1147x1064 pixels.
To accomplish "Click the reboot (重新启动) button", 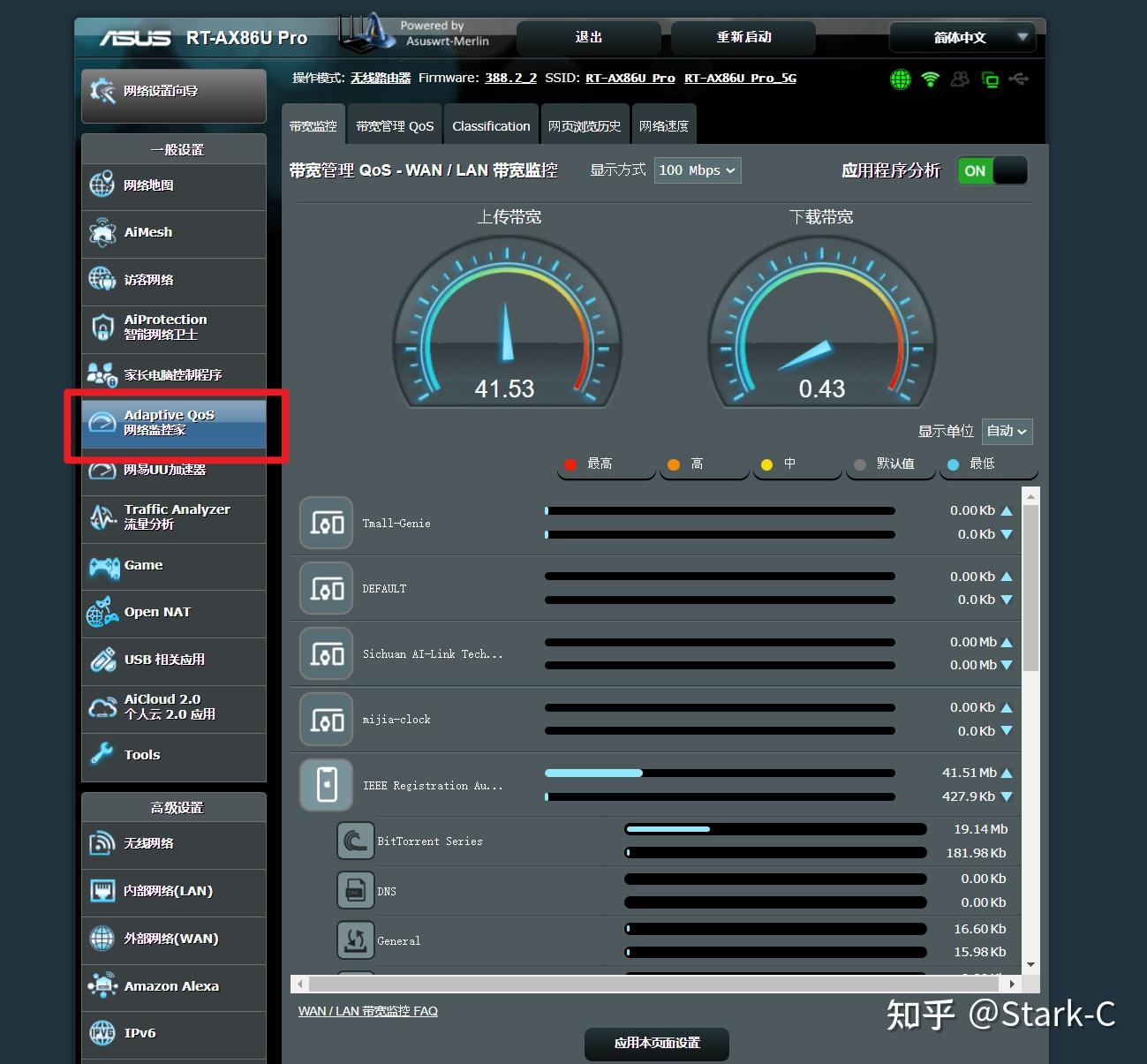I will pyautogui.click(x=743, y=38).
